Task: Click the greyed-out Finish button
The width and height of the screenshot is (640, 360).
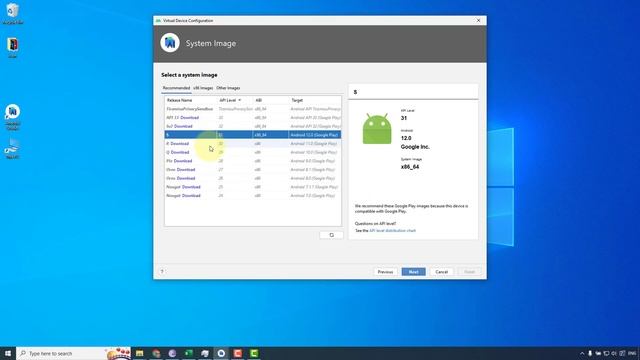Action: (x=469, y=272)
